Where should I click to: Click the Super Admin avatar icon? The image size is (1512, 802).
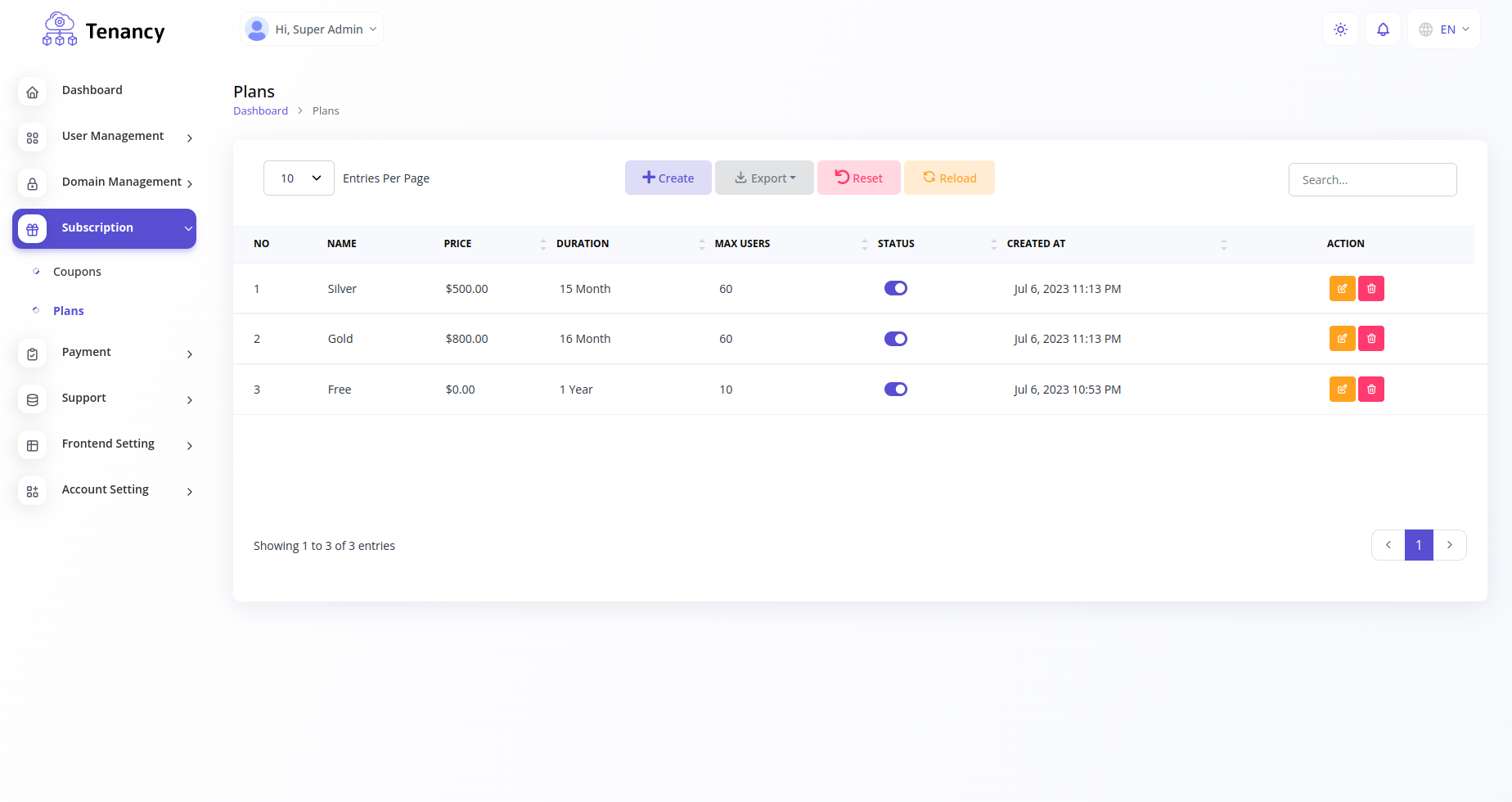[x=257, y=29]
